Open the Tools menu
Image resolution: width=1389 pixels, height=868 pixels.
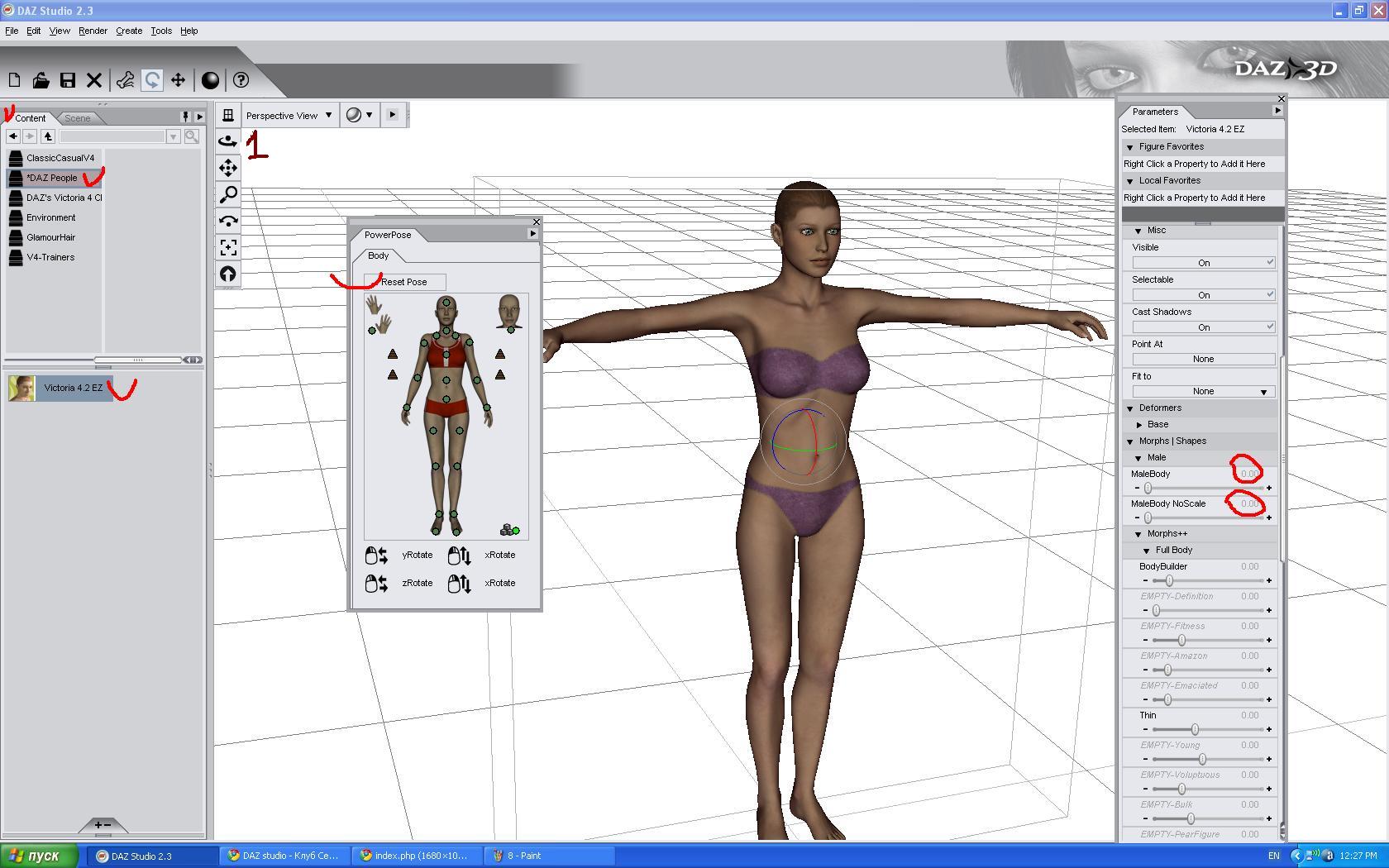coord(161,31)
